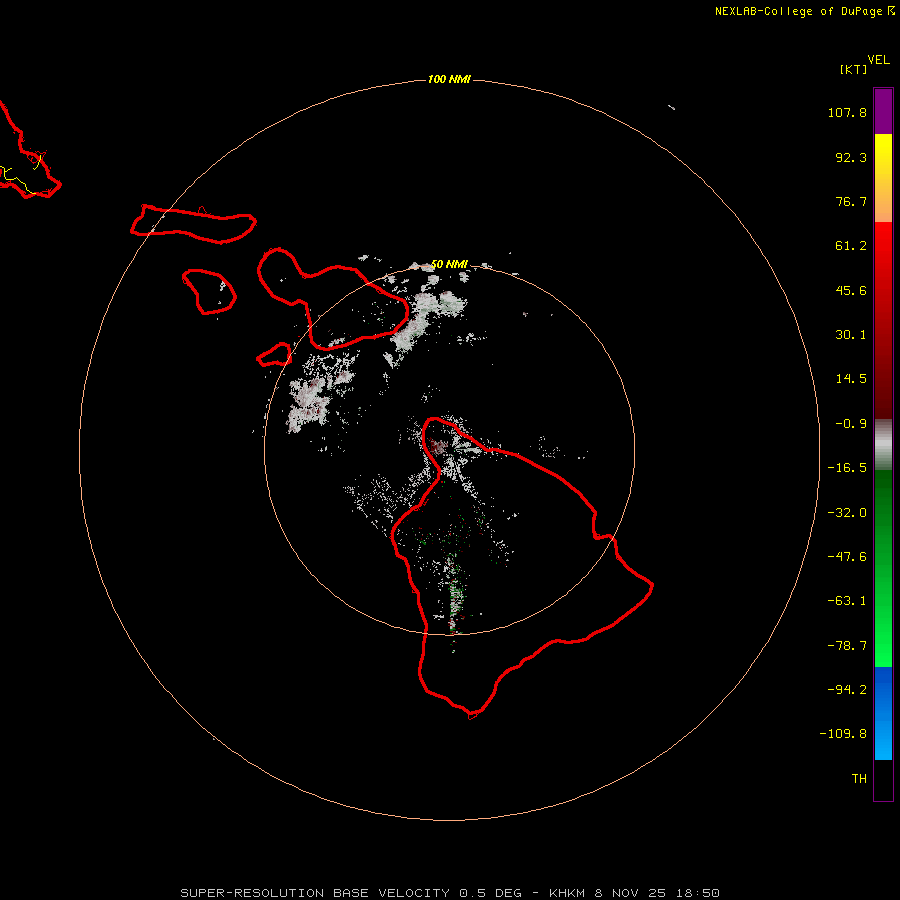Click the purple segment of the color bar
Screen dimensions: 900x900
883,112
